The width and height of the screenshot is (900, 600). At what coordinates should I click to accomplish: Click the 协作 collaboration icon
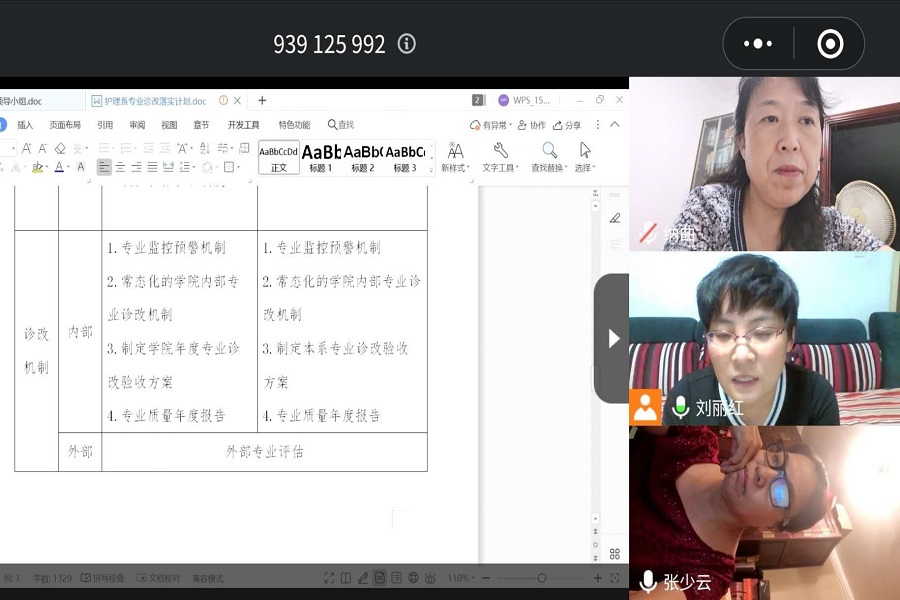[x=532, y=125]
